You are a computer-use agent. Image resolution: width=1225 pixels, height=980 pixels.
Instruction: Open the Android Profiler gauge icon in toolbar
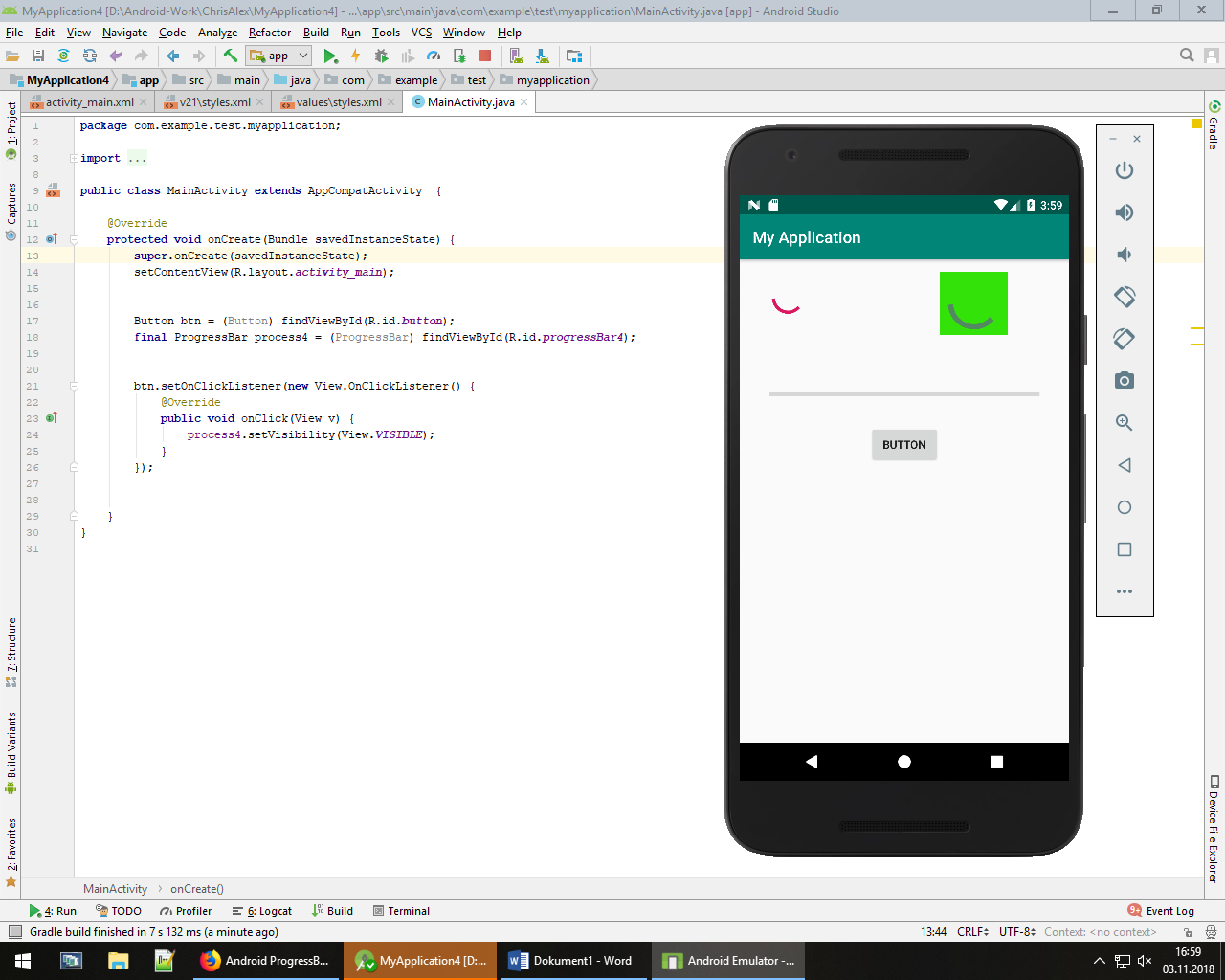pos(434,56)
